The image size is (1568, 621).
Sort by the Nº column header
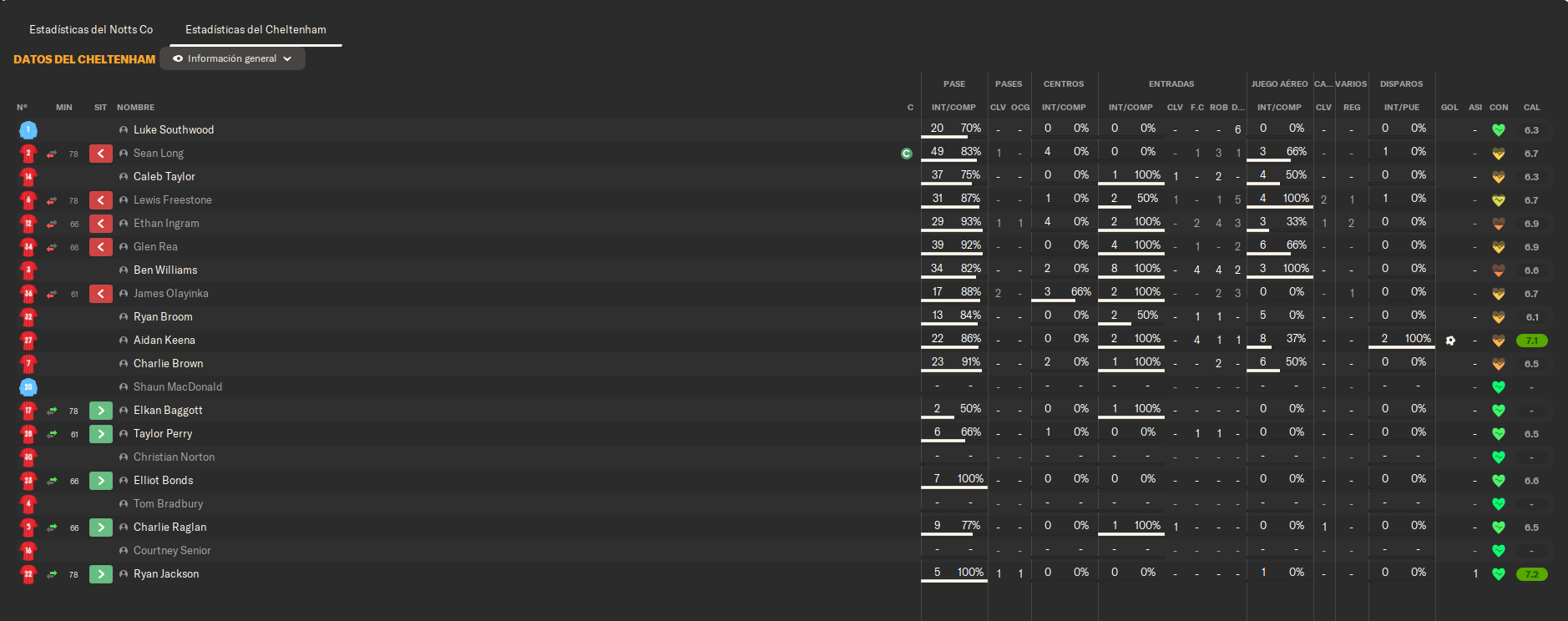[23, 108]
